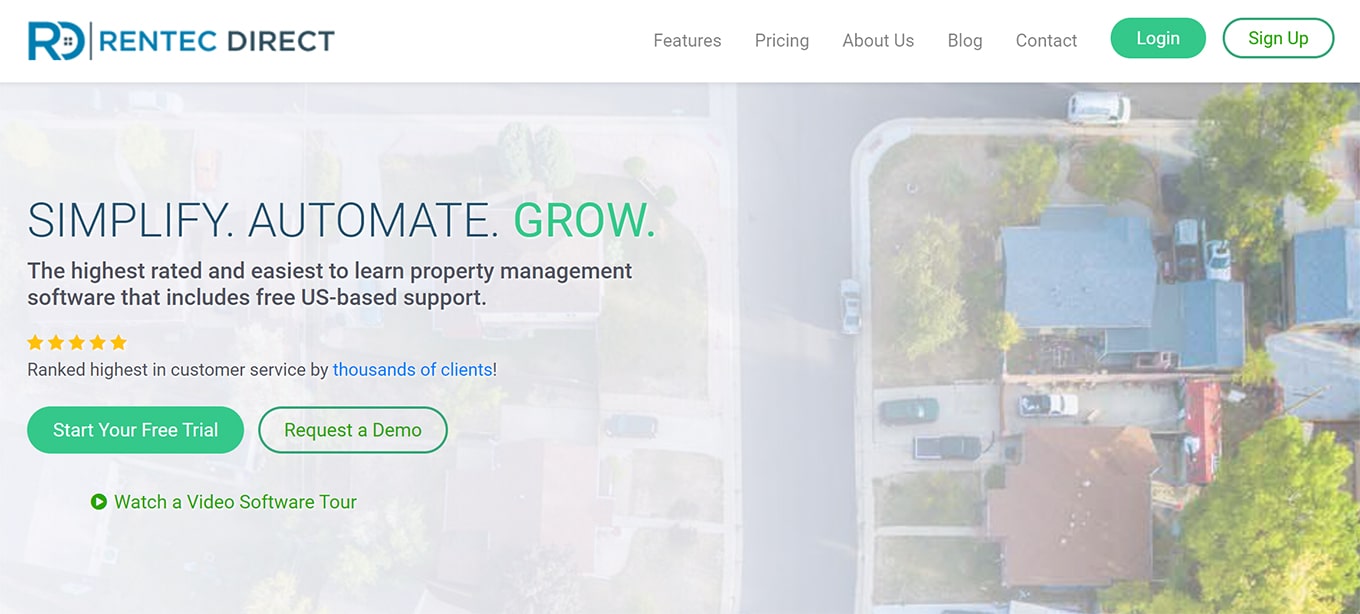
Task: Open the Features menu item
Action: click(687, 41)
